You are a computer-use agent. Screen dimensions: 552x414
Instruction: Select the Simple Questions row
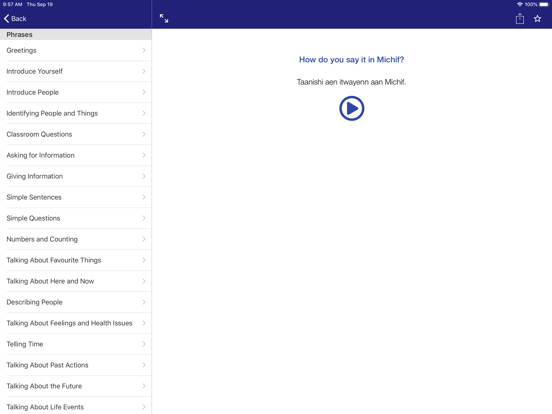(x=76, y=218)
